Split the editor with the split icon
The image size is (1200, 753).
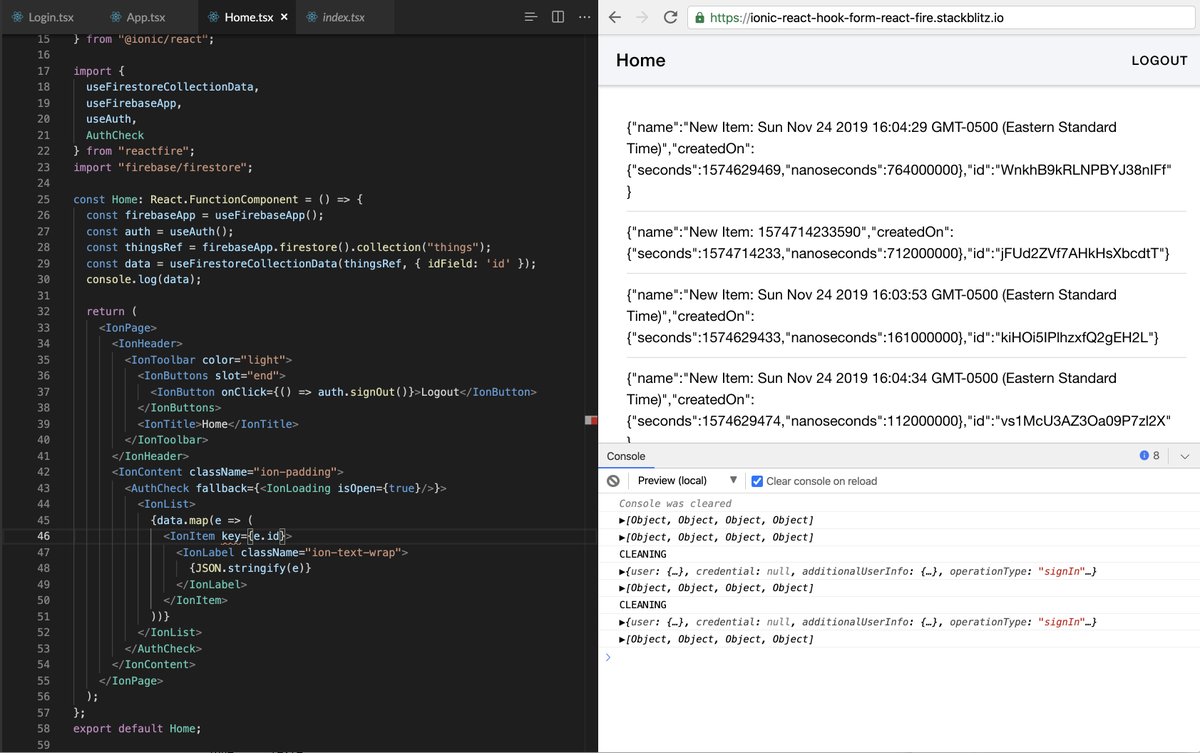558,18
